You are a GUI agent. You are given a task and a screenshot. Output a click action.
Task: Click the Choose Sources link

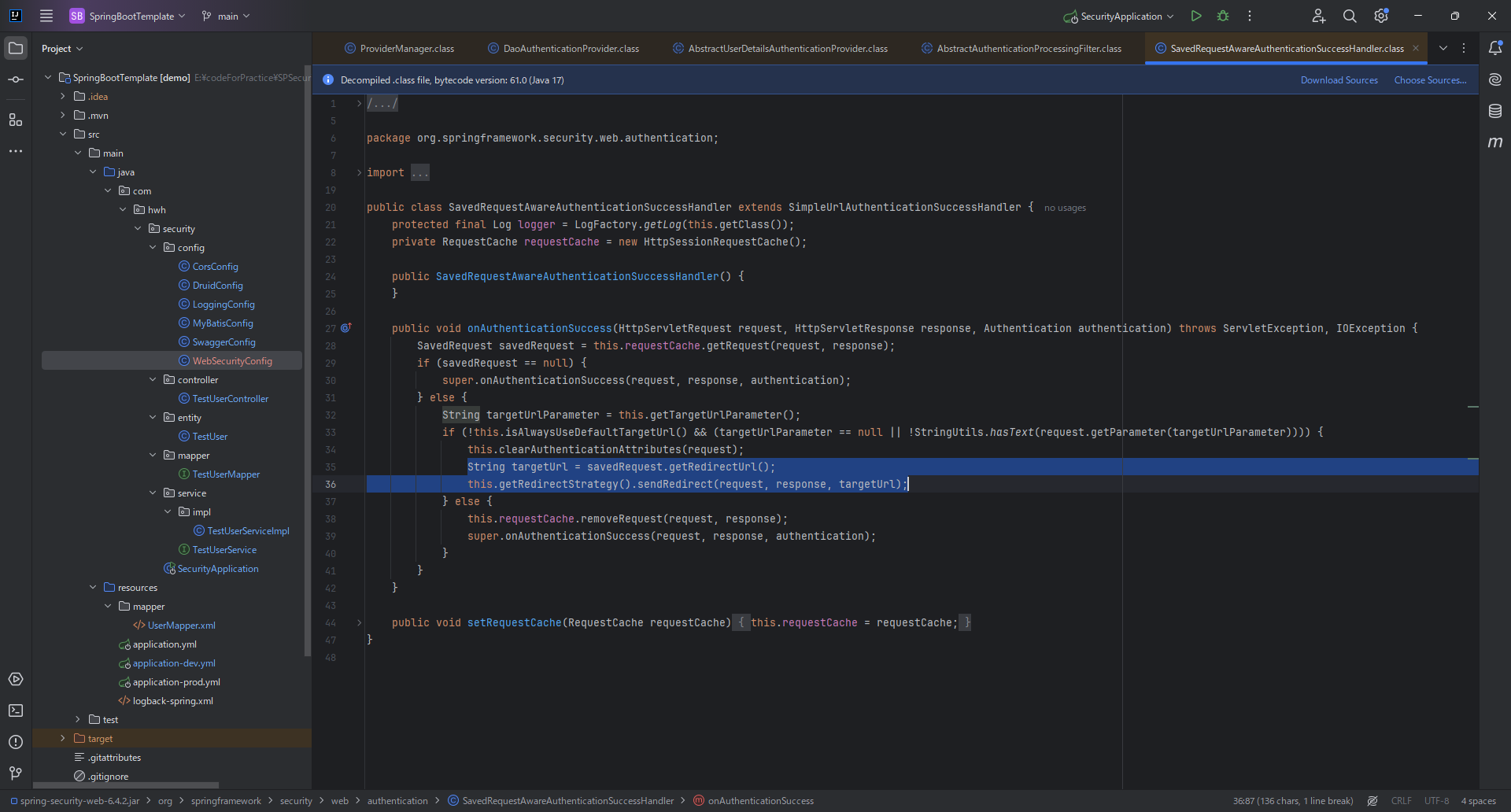pyautogui.click(x=1430, y=80)
